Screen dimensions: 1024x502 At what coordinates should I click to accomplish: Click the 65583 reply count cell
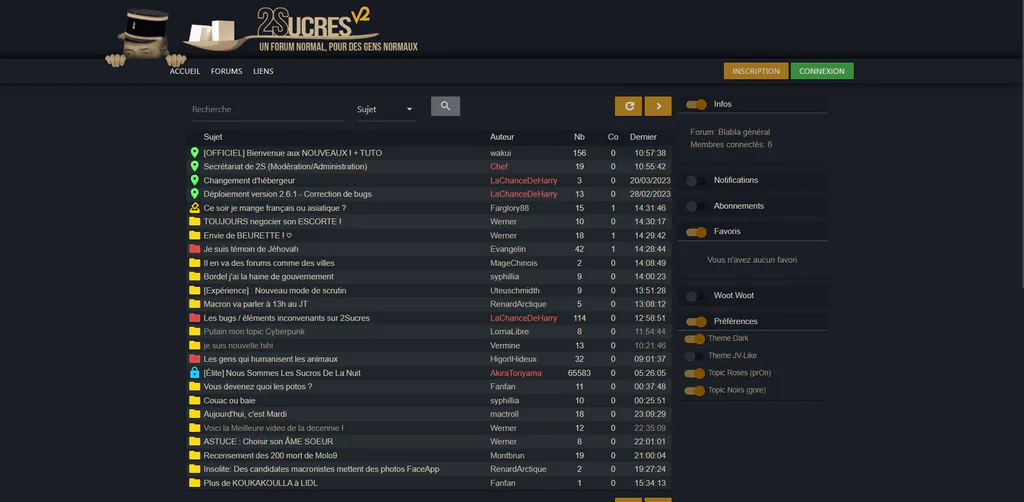pos(579,373)
